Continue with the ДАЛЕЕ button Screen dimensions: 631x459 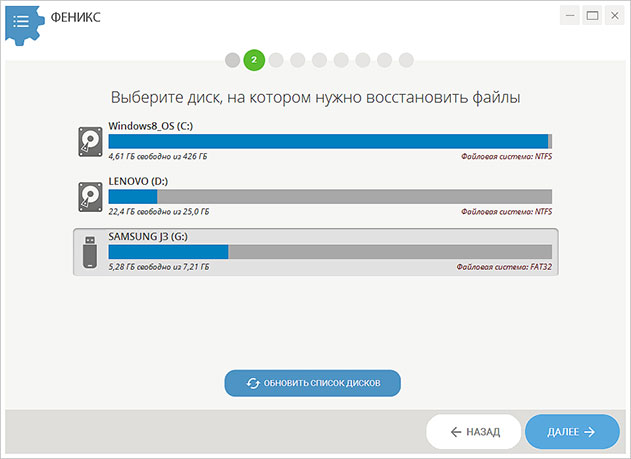click(x=572, y=432)
